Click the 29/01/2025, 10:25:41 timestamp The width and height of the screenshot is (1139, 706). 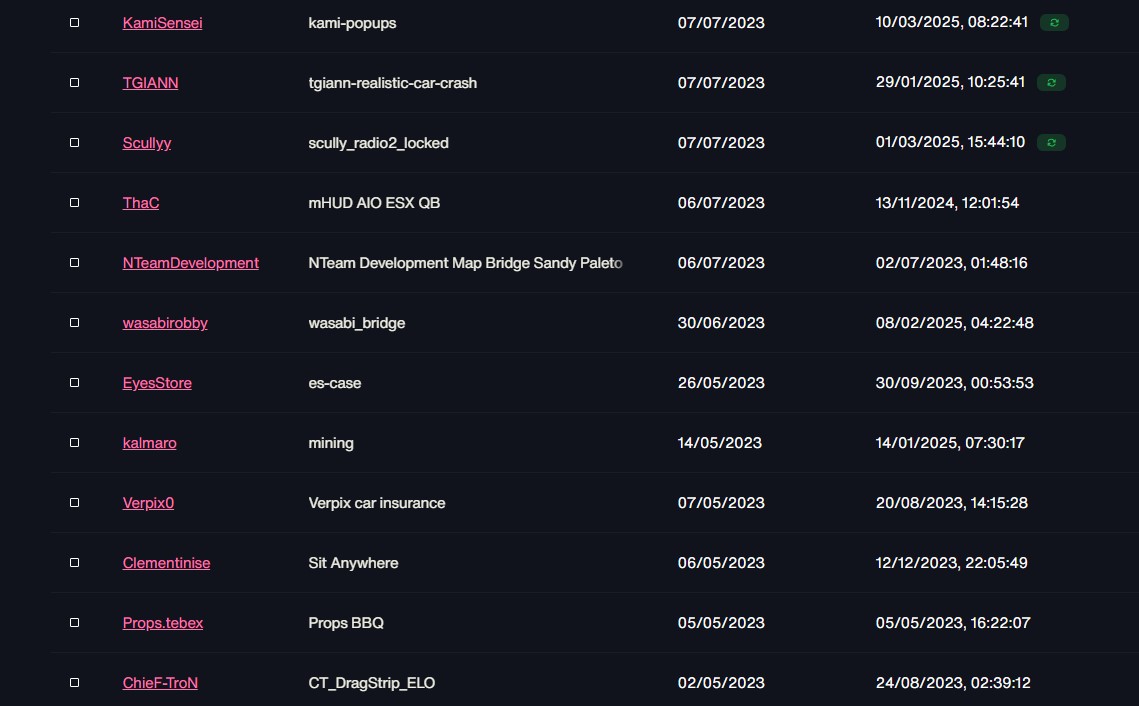pos(950,82)
